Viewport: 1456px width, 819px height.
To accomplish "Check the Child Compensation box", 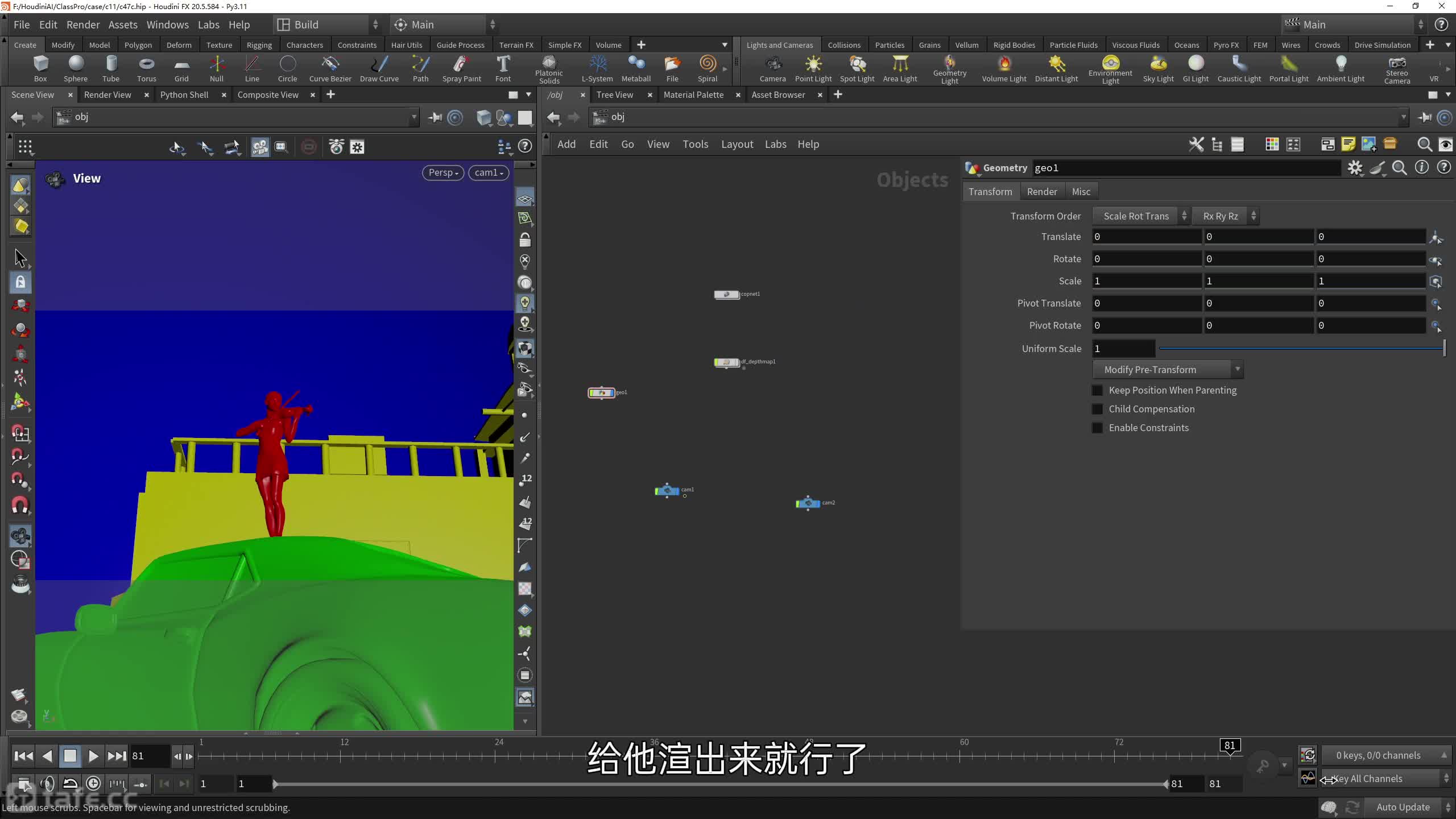I will coord(1098,409).
